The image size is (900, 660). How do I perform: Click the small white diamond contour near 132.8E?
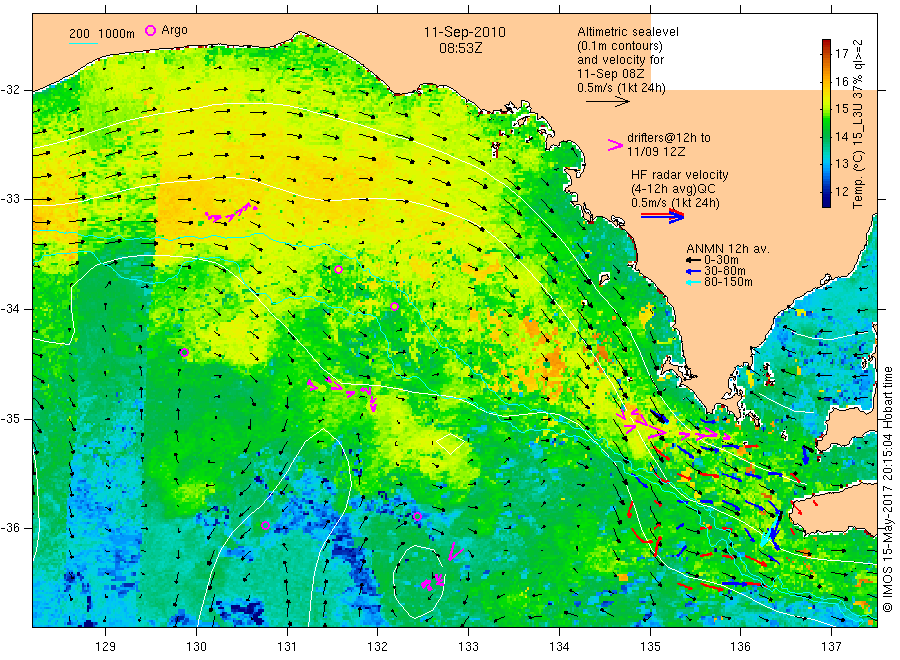[x=451, y=444]
